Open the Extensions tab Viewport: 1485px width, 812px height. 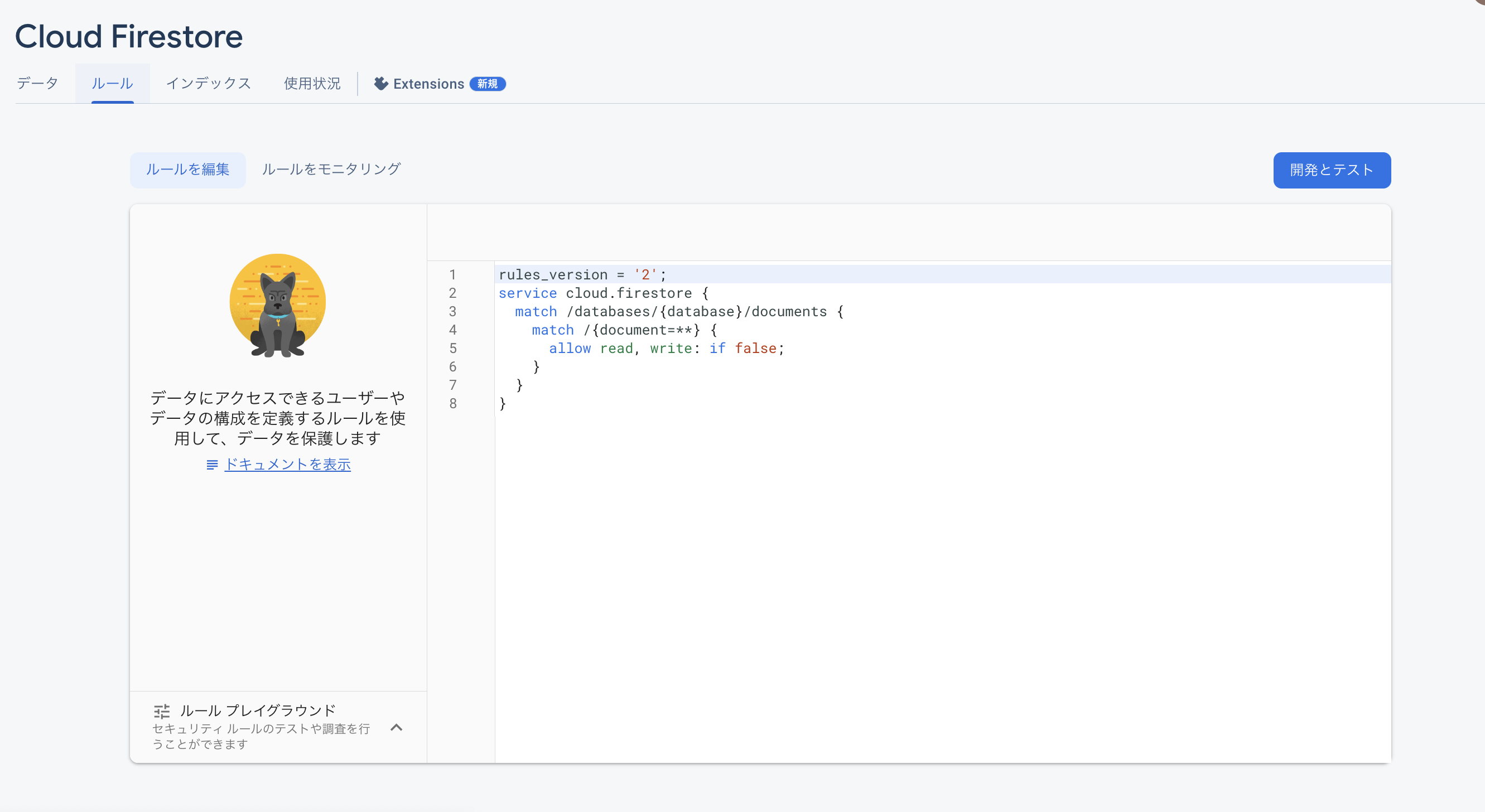[x=428, y=84]
